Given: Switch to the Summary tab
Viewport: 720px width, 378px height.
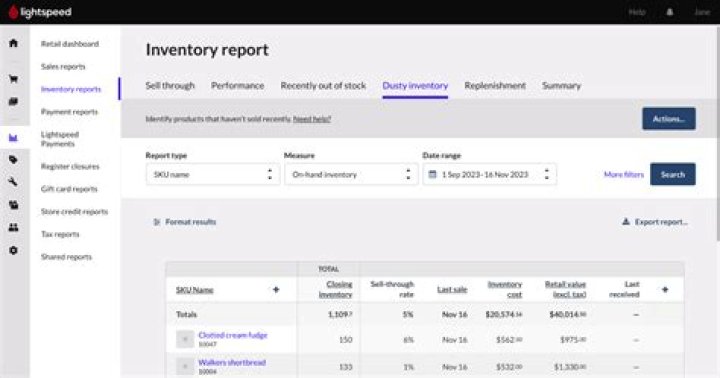Looking at the screenshot, I should (x=561, y=86).
